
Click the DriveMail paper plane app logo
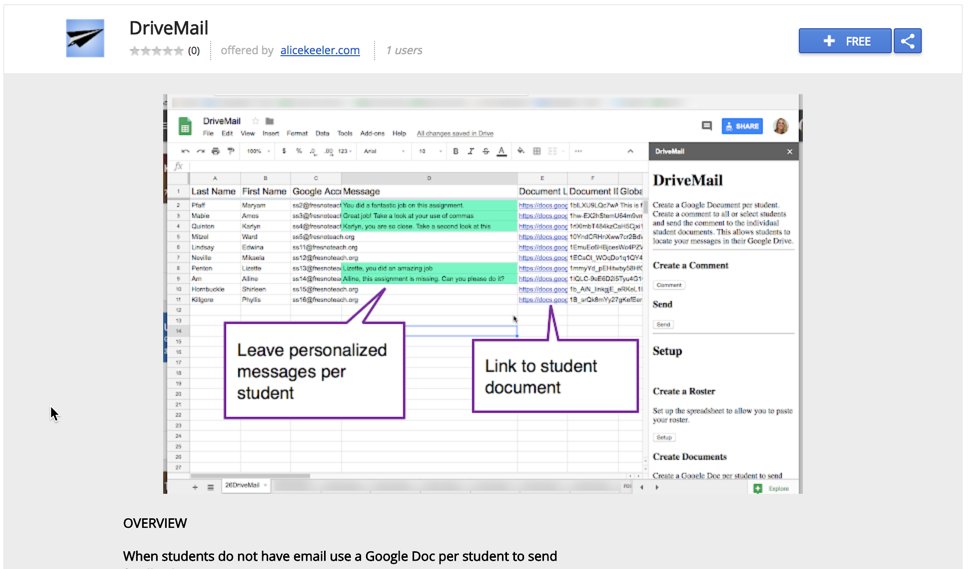(85, 38)
